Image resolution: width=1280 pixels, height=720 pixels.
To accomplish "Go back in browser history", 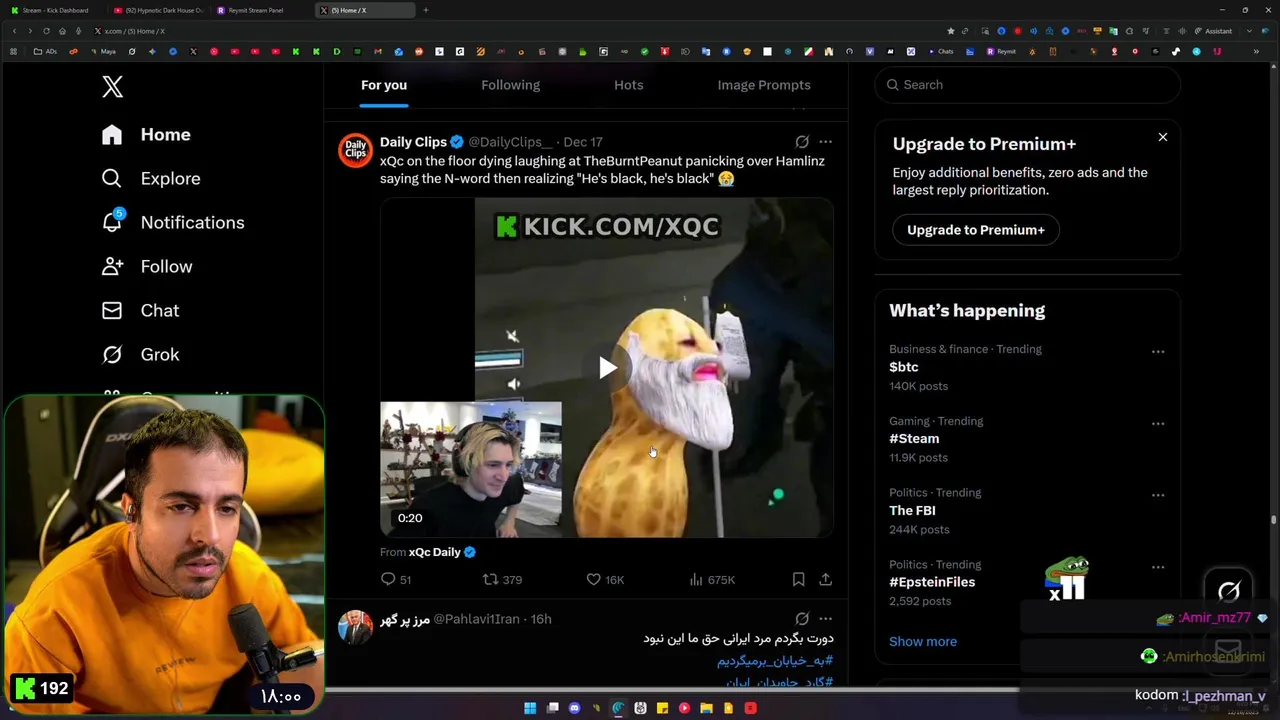I will coord(14,31).
